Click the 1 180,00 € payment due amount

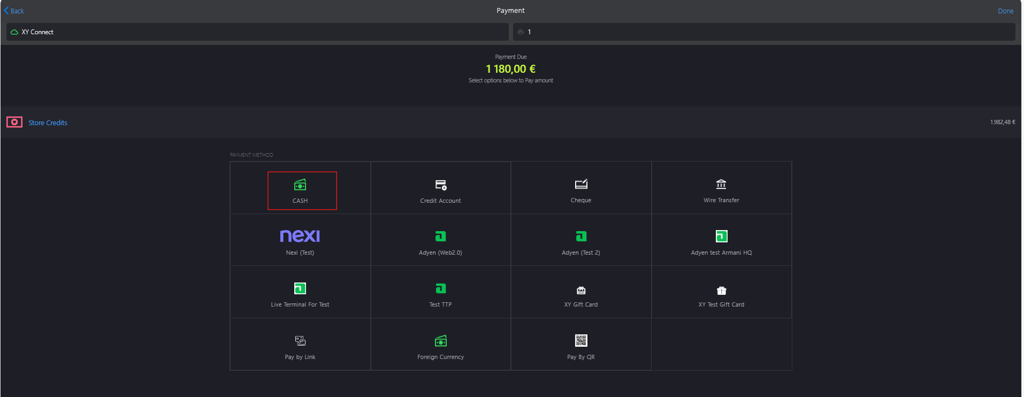pos(511,69)
